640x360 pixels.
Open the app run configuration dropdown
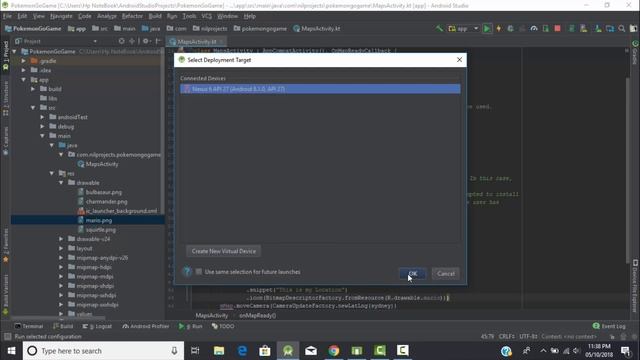463,29
